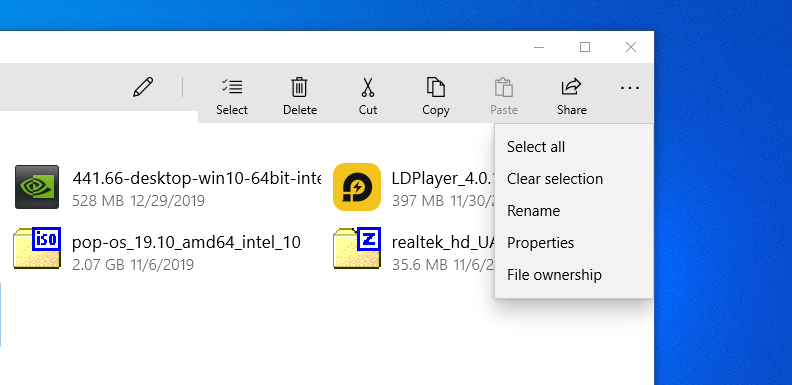792x385 pixels.
Task: Click the pencil rename icon in toolbar
Action: [x=143, y=87]
